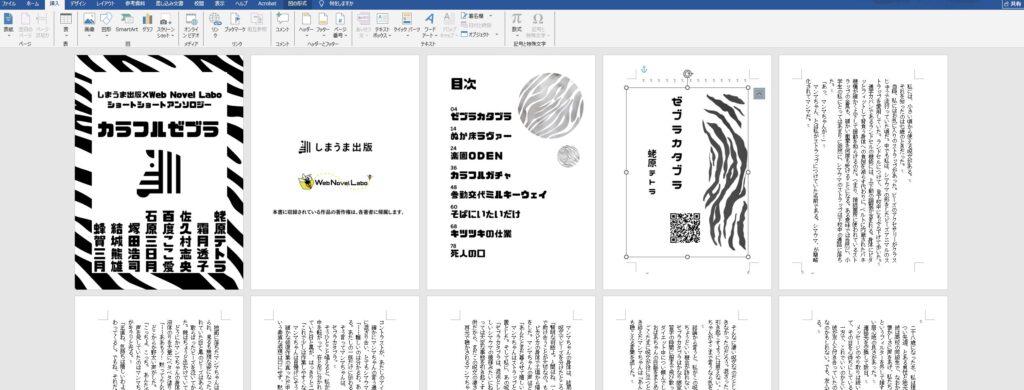Click the QR code on title page

point(685,228)
